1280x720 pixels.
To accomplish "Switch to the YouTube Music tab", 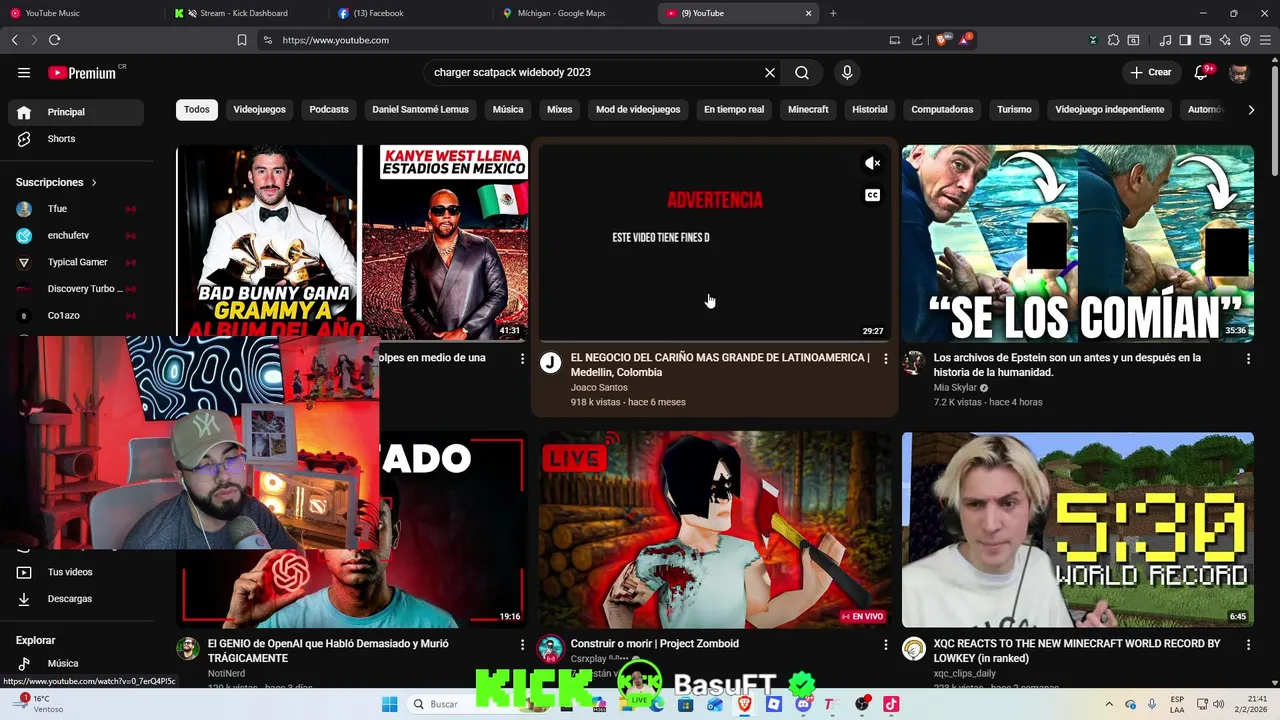I will (80, 13).
